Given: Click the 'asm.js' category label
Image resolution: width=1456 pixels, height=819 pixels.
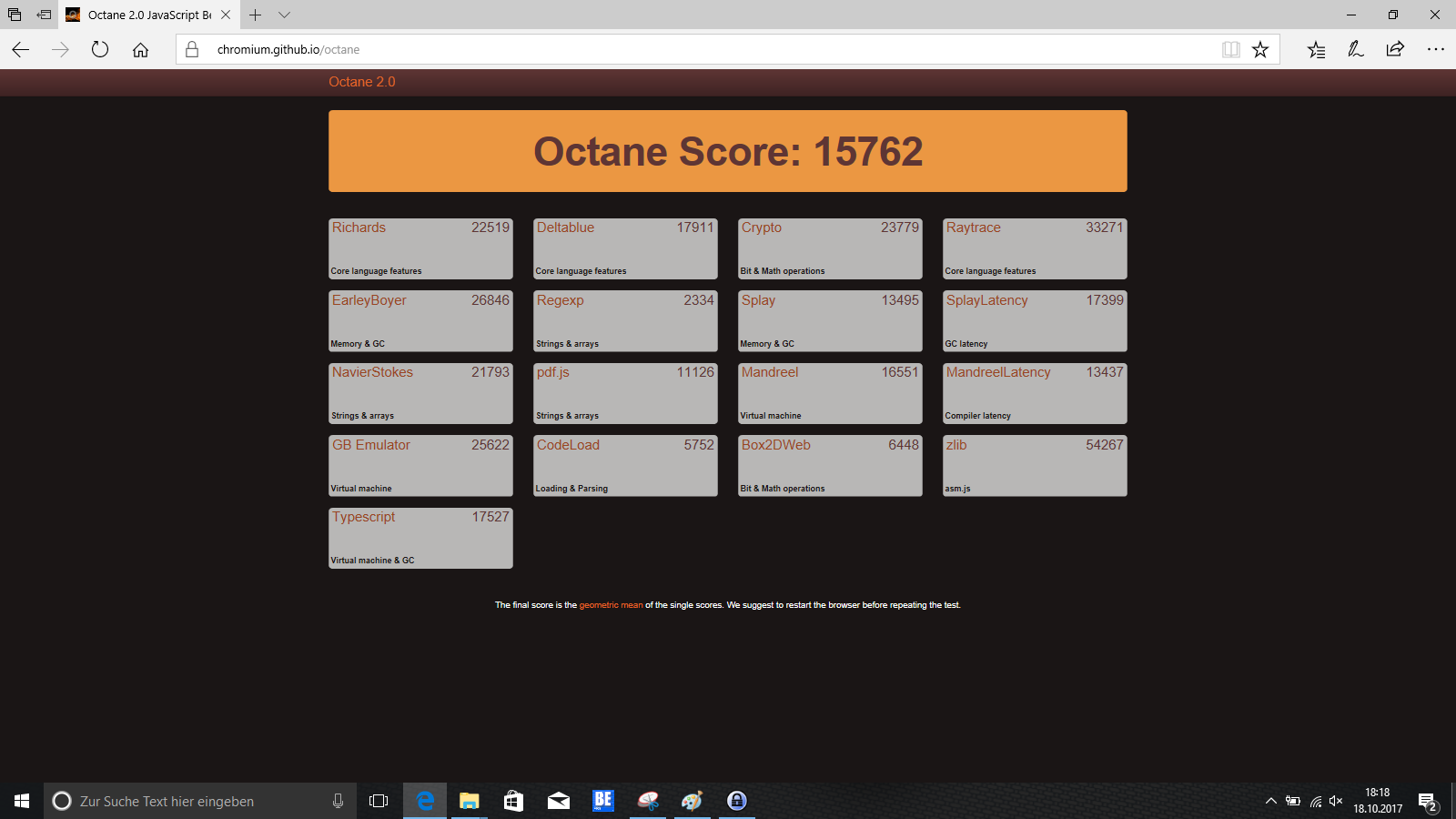Looking at the screenshot, I should [x=957, y=489].
